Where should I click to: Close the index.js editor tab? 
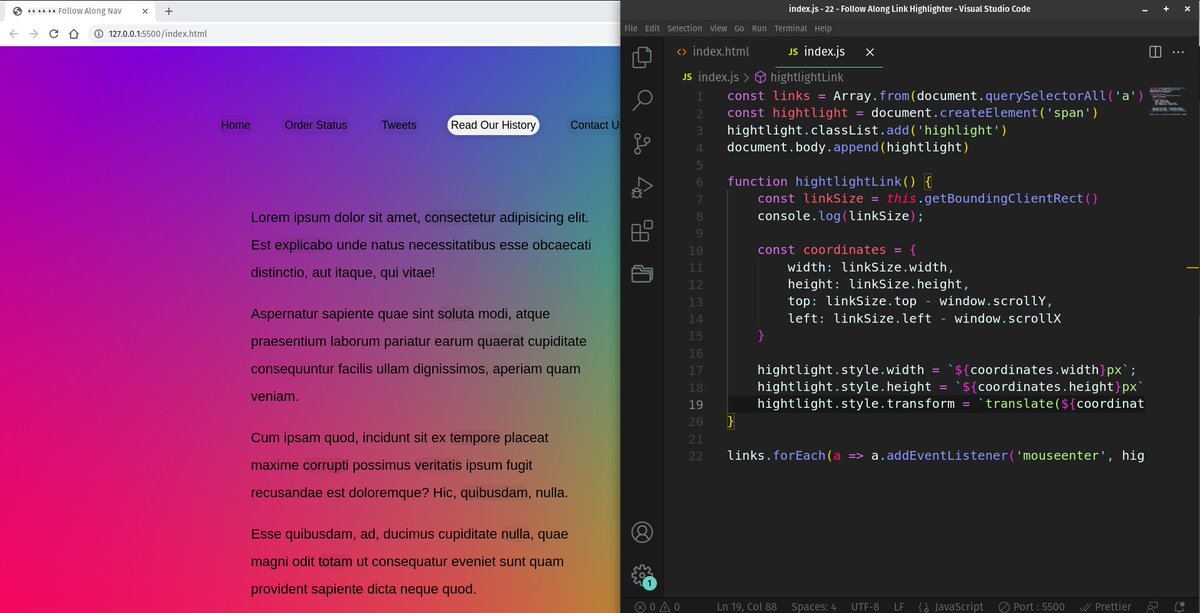pyautogui.click(x=869, y=52)
